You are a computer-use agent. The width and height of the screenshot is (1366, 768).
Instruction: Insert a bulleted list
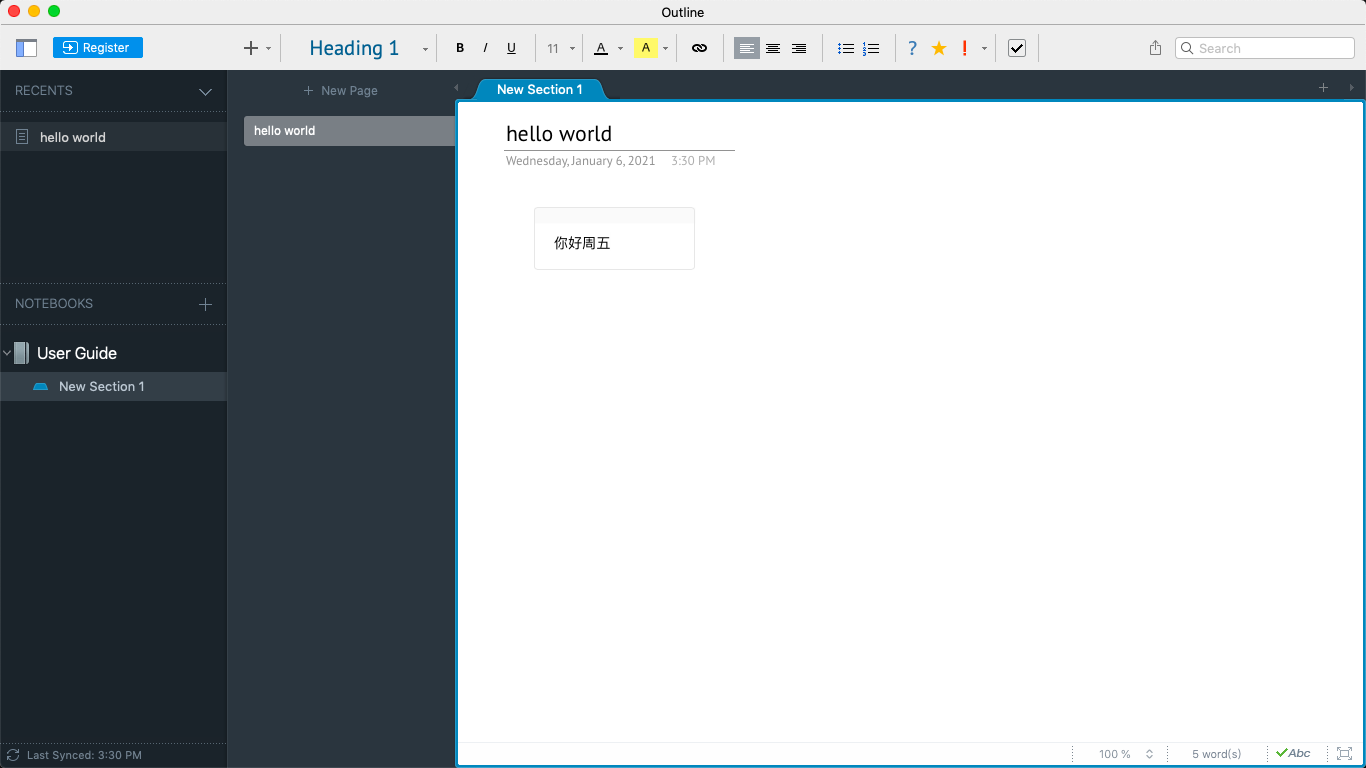(x=846, y=48)
